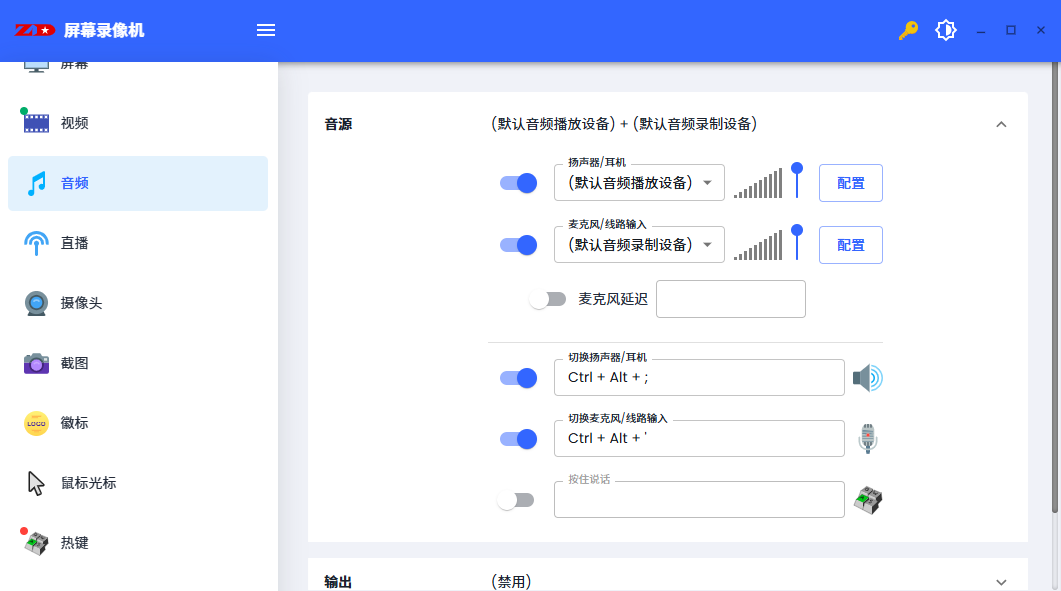The image size is (1061, 591).
Task: Open the 扬声器/耳机 device dropdown
Action: pos(639,183)
